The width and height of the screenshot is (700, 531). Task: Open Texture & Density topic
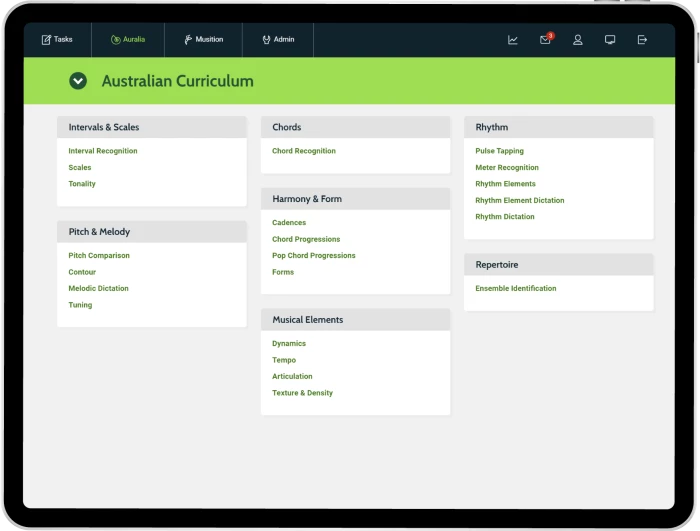coord(302,393)
